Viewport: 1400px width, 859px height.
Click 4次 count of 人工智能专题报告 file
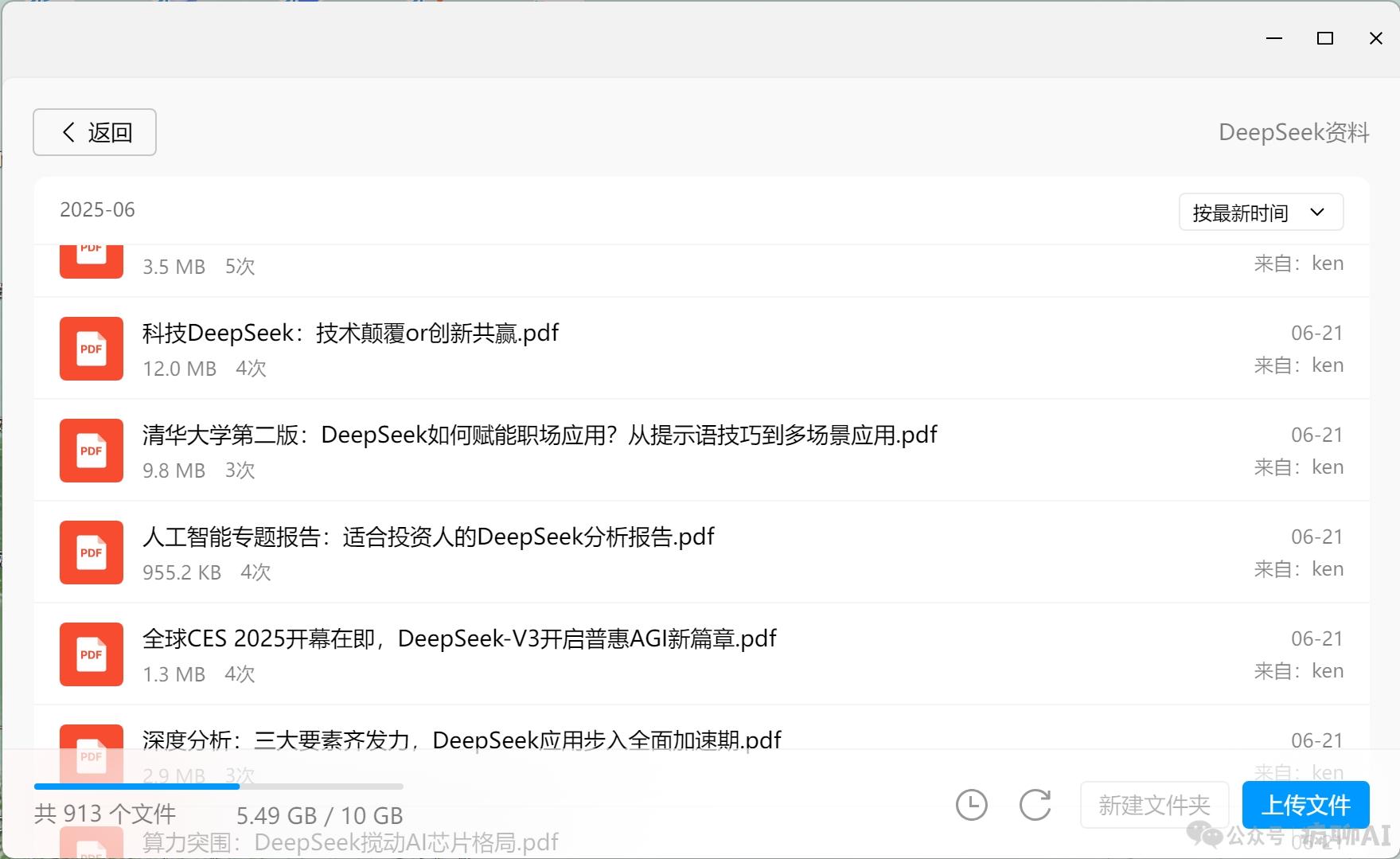[255, 572]
